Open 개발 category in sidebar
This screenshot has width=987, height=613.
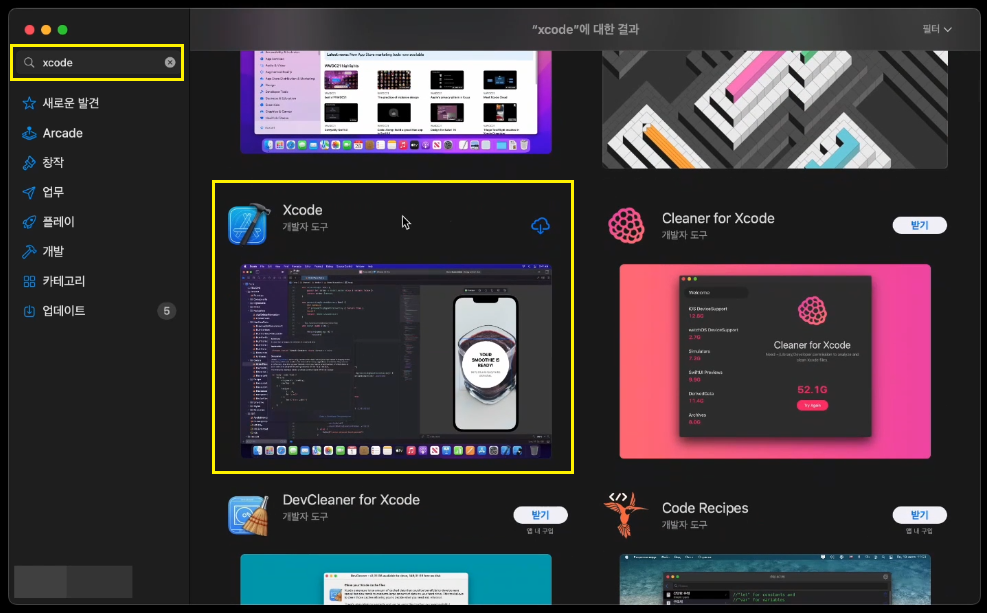pos(53,251)
